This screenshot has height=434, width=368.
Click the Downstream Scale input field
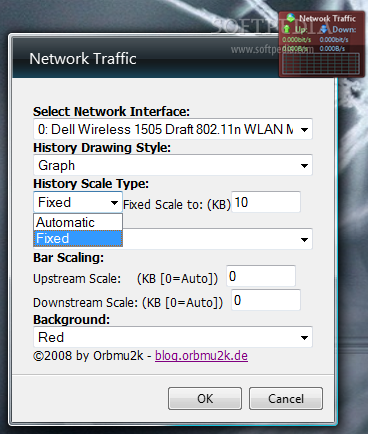tap(266, 300)
